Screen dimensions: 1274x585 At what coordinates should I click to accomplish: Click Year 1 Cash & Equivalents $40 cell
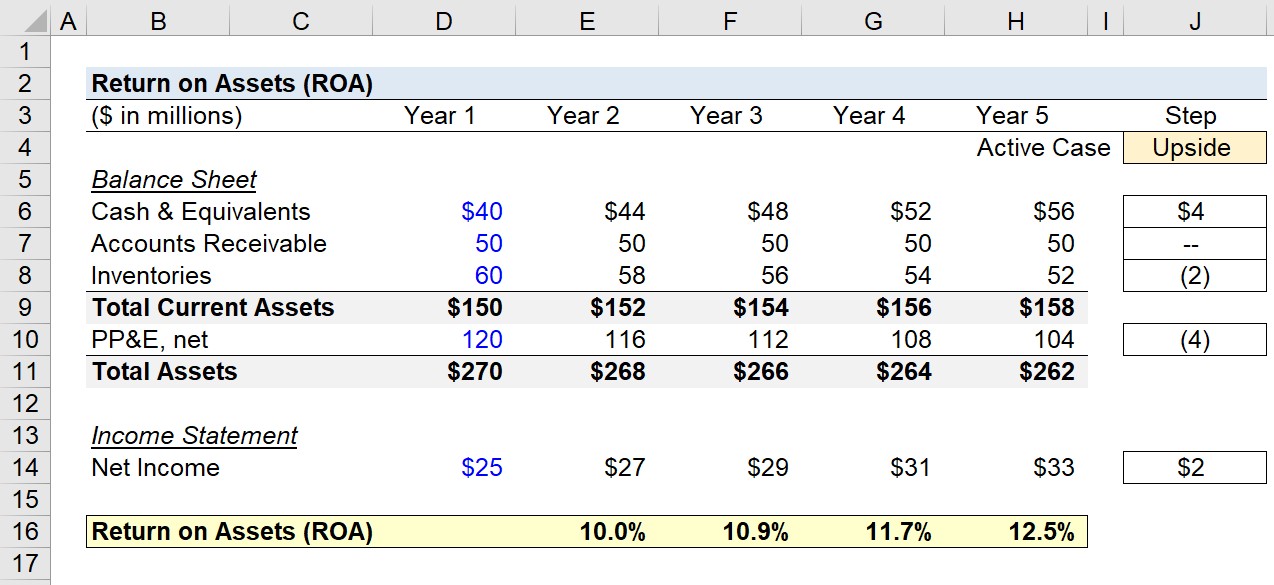(444, 212)
